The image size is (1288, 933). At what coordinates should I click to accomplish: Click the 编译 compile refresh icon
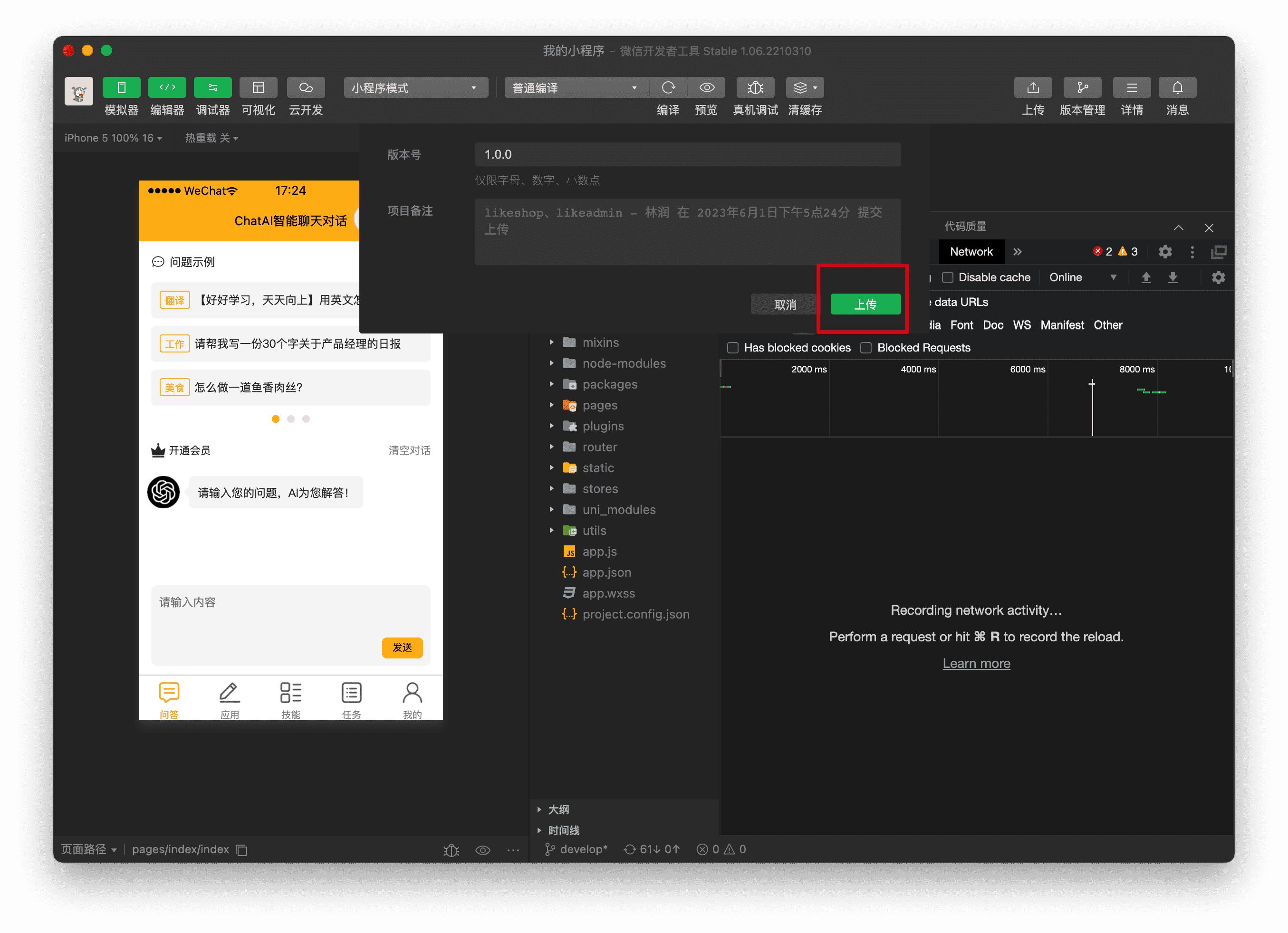(668, 87)
